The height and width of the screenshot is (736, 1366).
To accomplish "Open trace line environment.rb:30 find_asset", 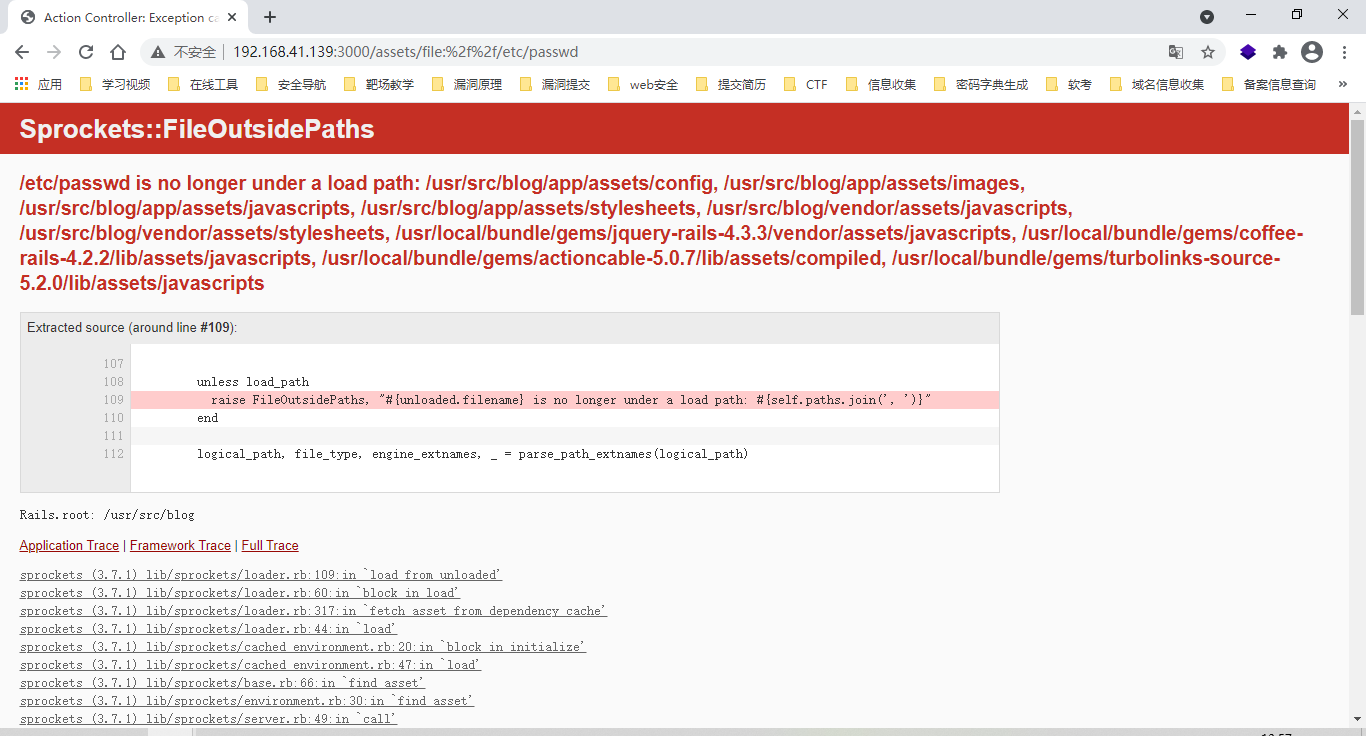I will pos(247,701).
